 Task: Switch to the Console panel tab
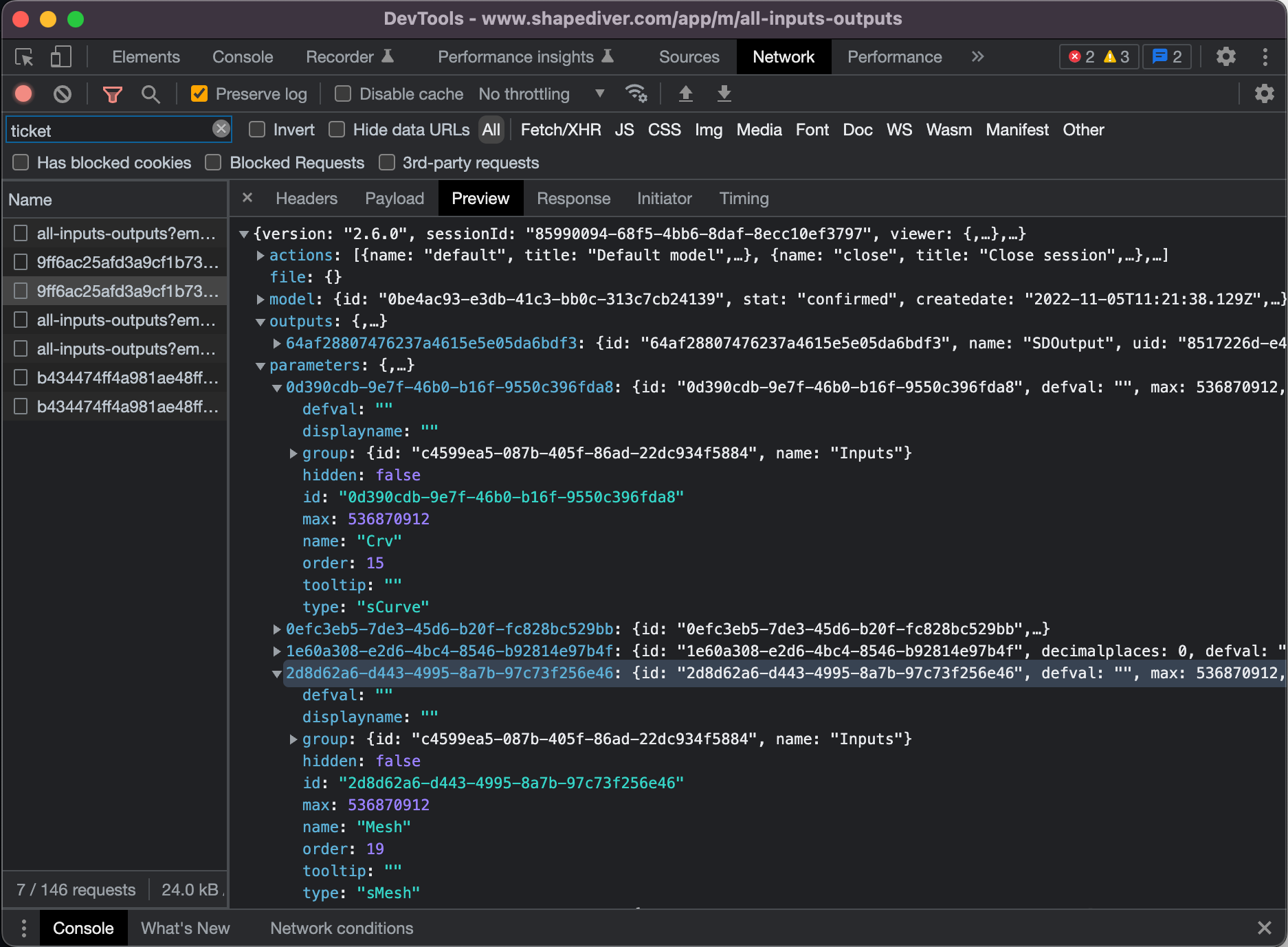242,57
